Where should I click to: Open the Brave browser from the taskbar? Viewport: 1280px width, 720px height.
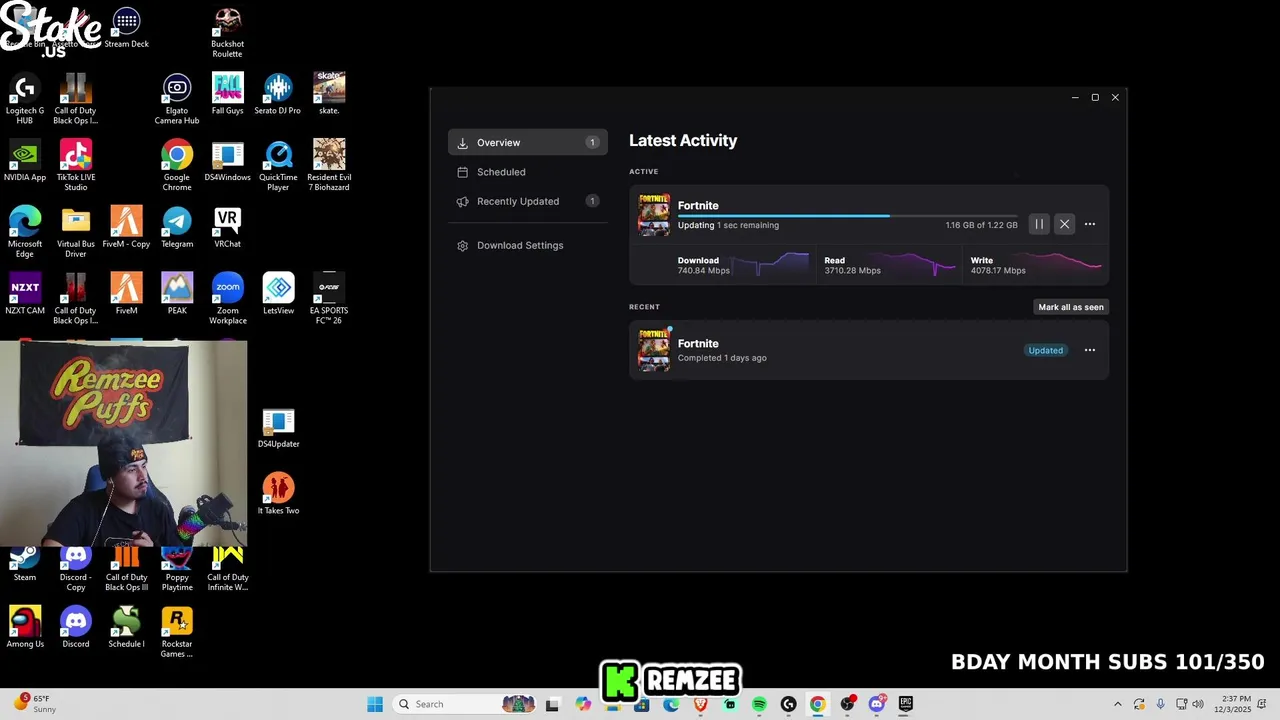[x=700, y=704]
